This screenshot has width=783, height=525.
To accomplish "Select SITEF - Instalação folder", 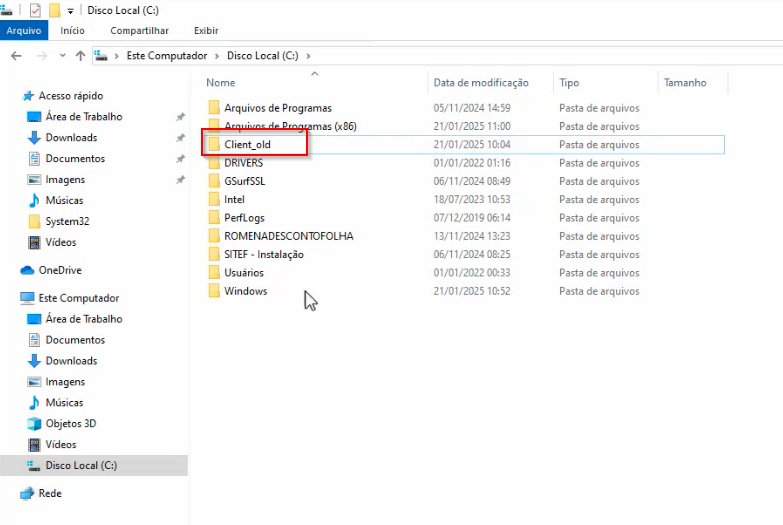I will pyautogui.click(x=264, y=255).
